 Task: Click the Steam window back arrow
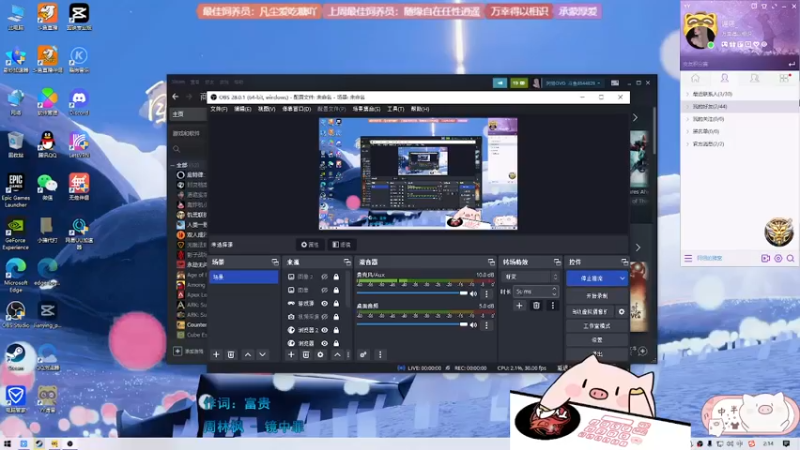point(176,96)
